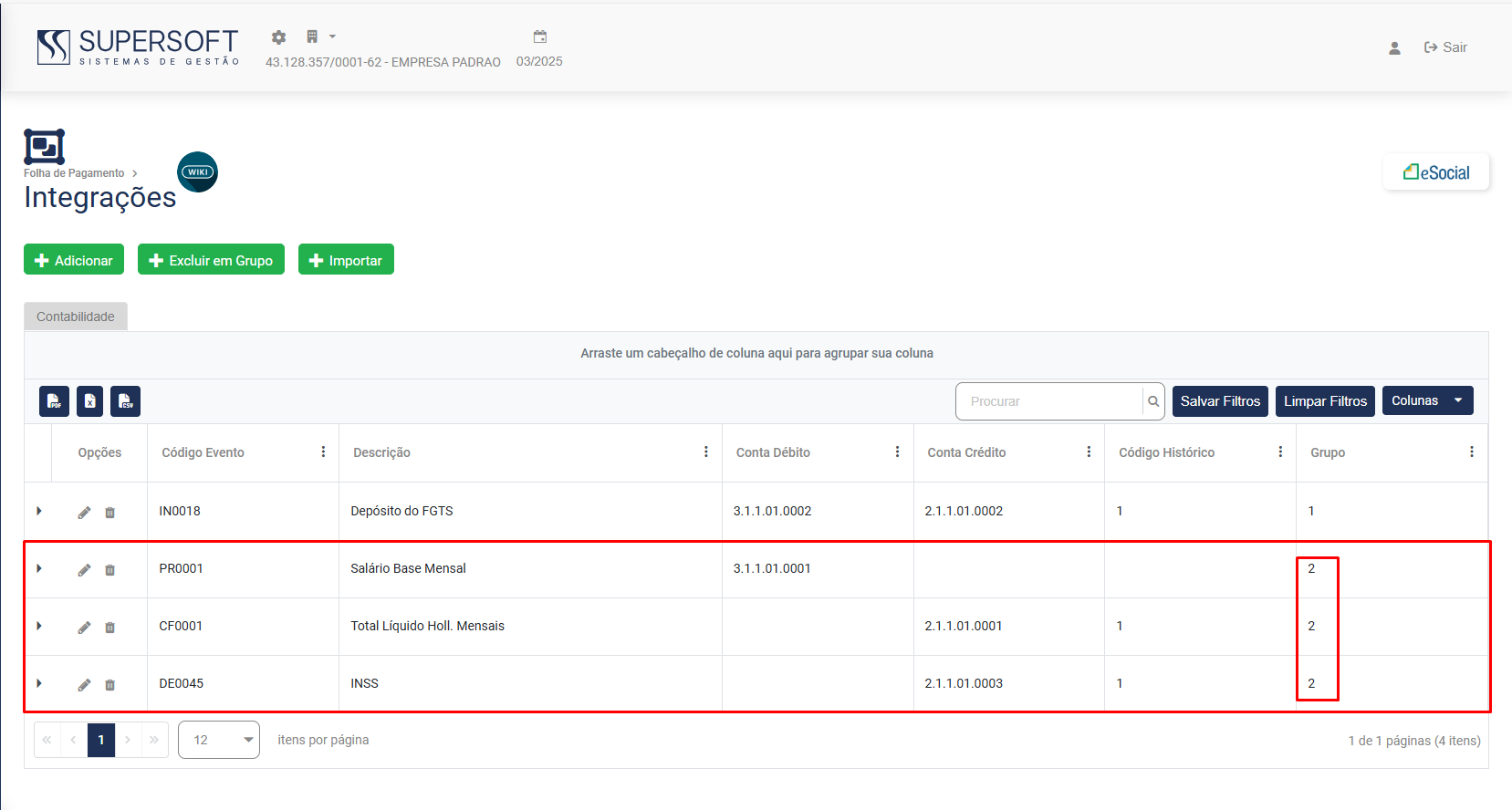Screen dimensions: 1512x810
Task: Expand the PR0001 row details
Action: point(39,568)
